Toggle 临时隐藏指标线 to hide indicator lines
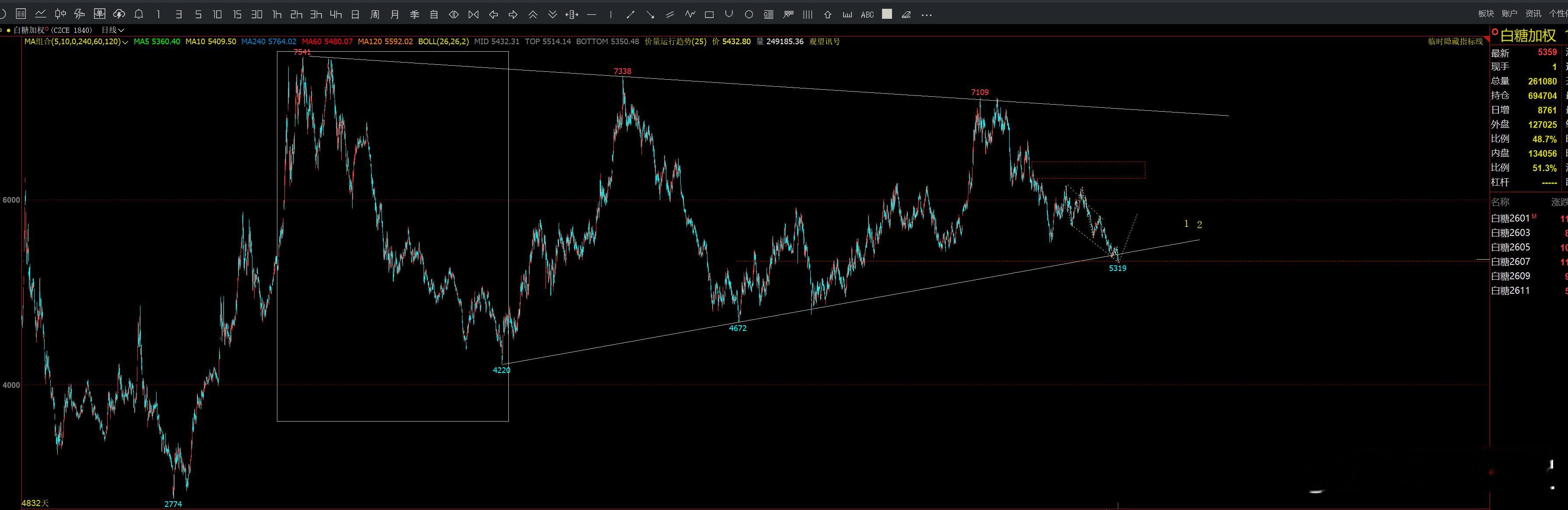Viewport: 1568px width, 510px height. [1456, 42]
